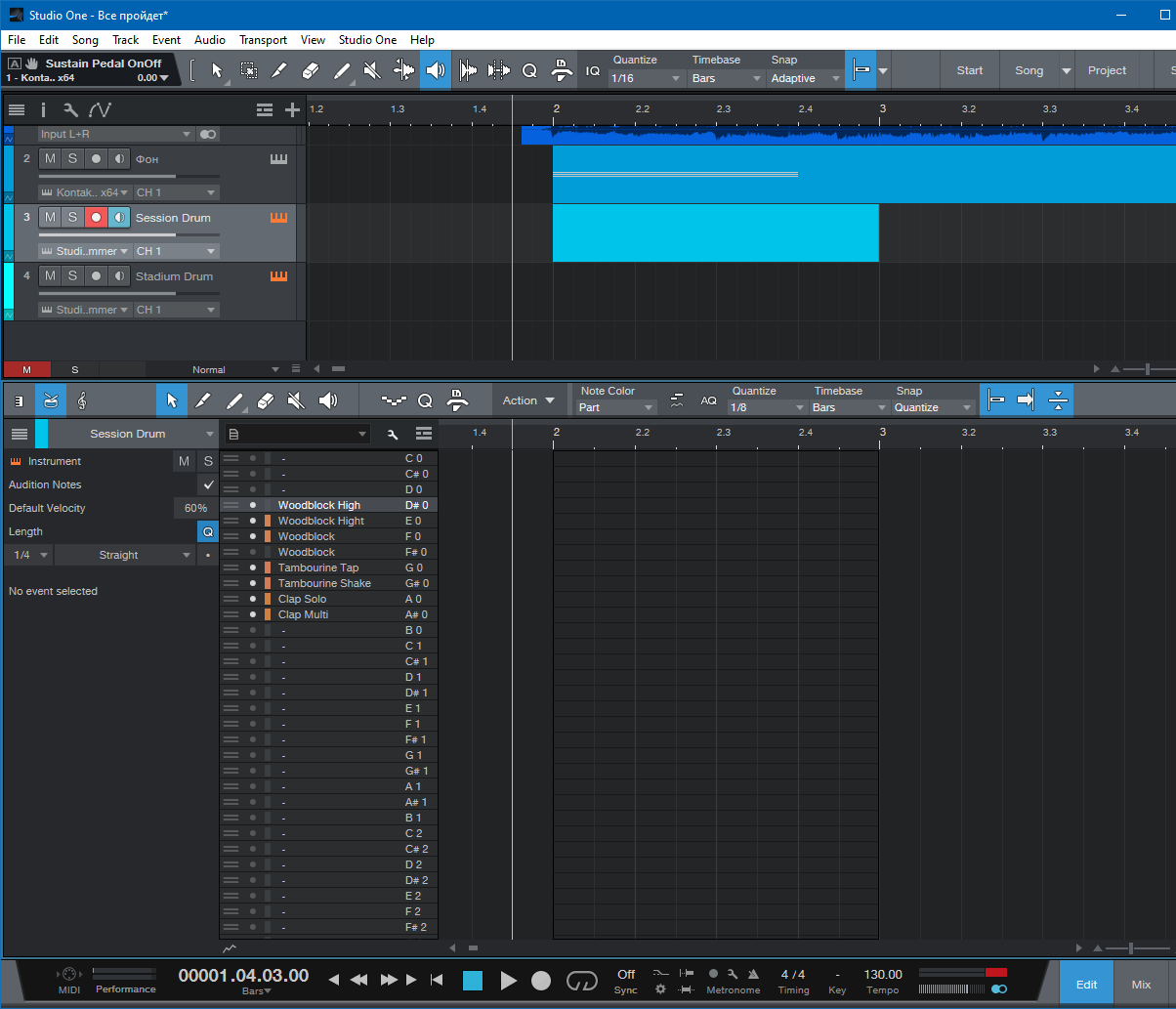Select the Paint tool in the arrange toolbar

pos(342,70)
